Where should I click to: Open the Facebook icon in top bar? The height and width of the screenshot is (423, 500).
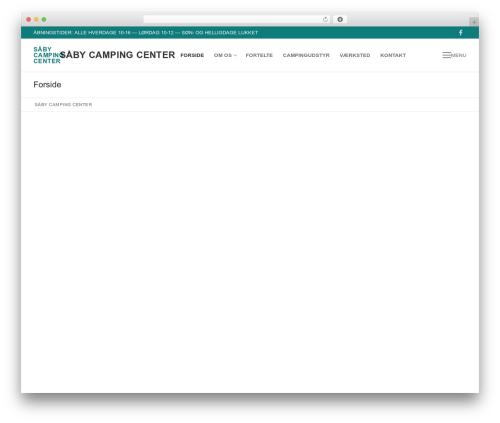[x=460, y=33]
